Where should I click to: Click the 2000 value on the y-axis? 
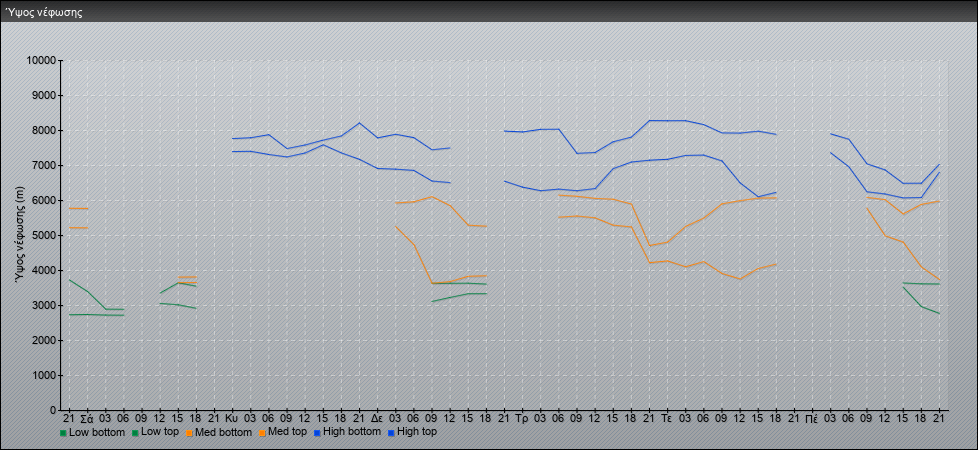[x=44, y=340]
